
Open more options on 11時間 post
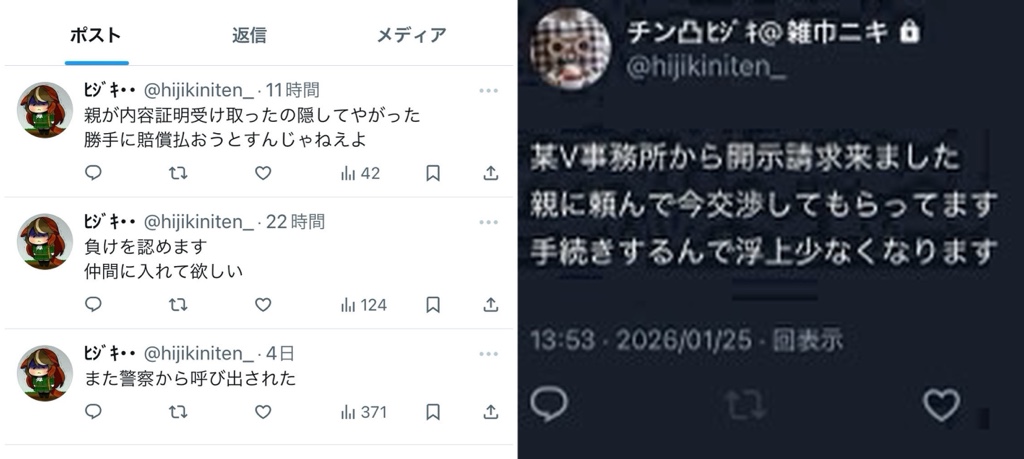coord(488,91)
